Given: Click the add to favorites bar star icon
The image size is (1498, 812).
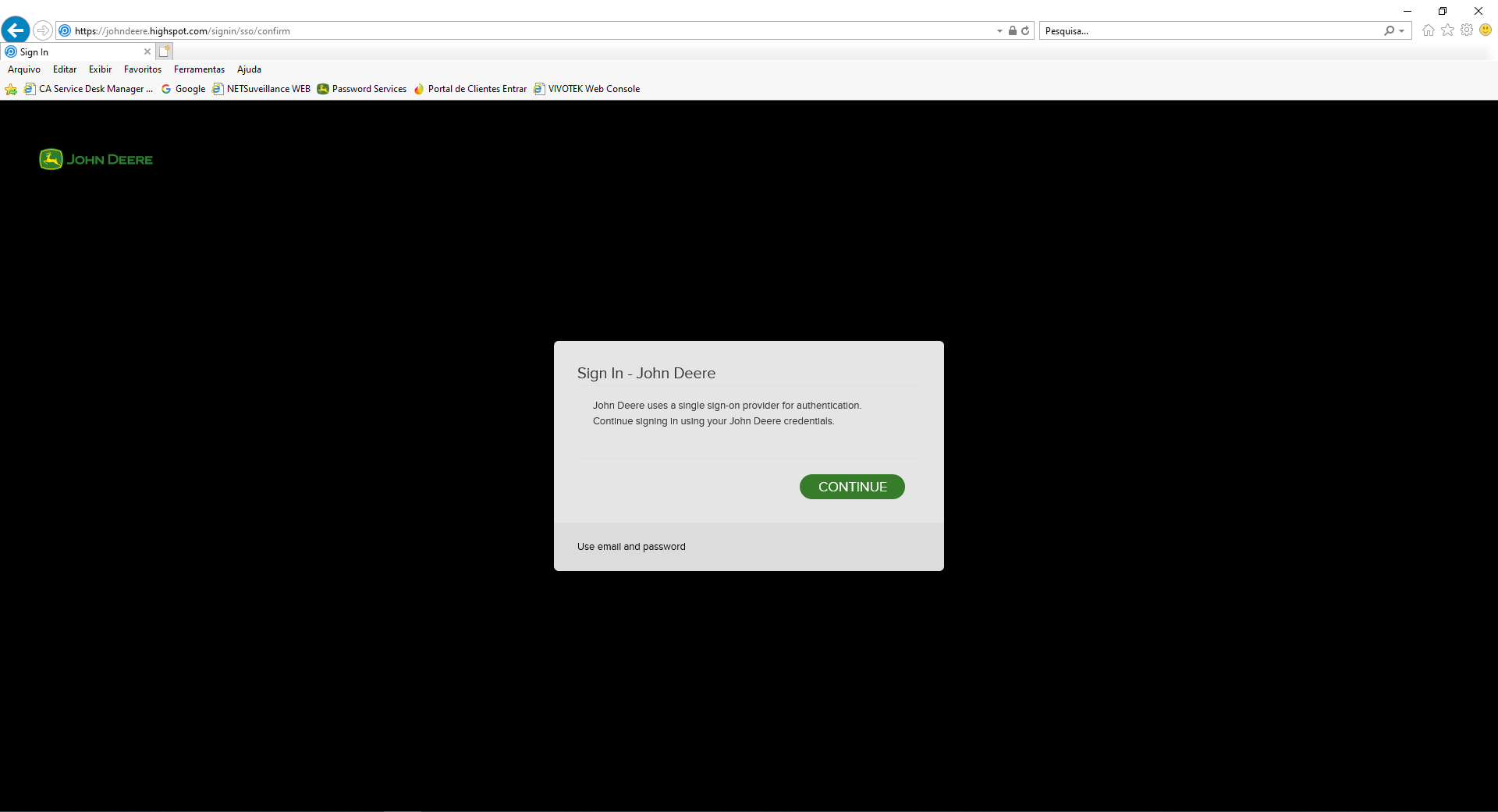Looking at the screenshot, I should (11, 89).
